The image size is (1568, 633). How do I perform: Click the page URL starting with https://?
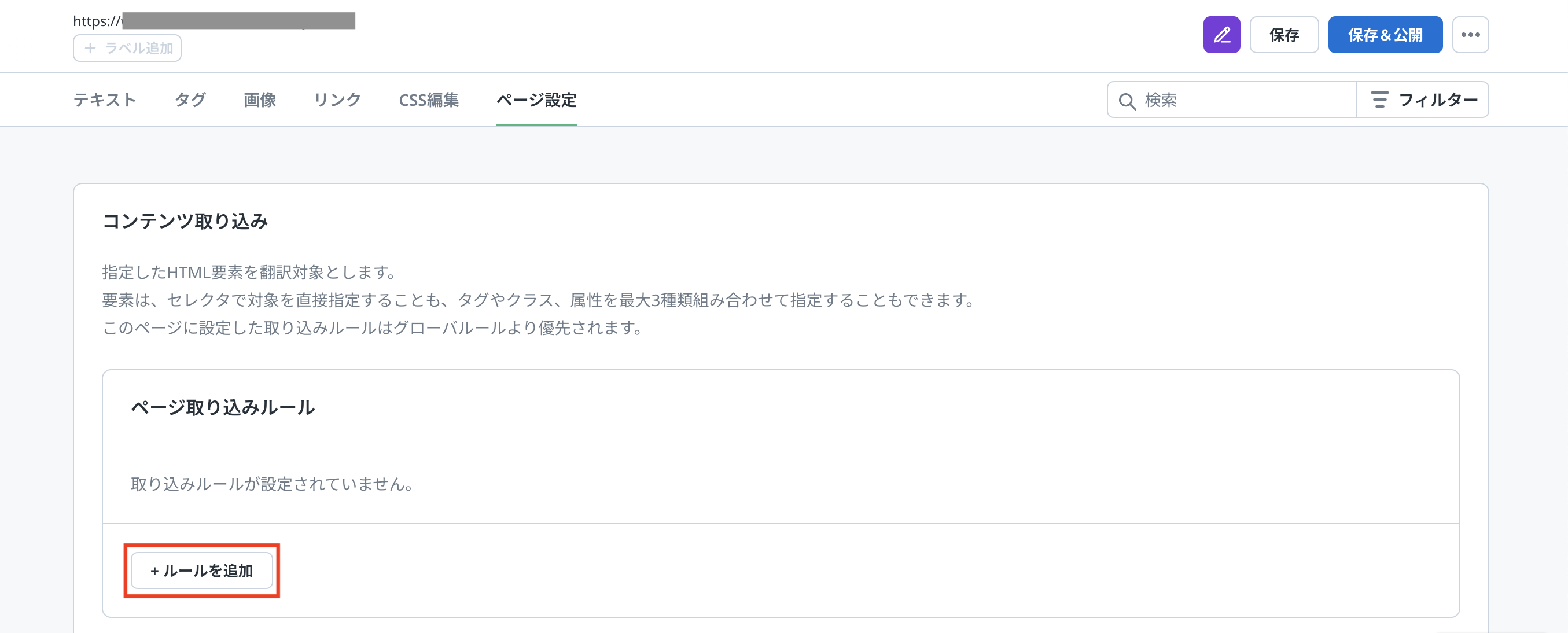point(213,21)
